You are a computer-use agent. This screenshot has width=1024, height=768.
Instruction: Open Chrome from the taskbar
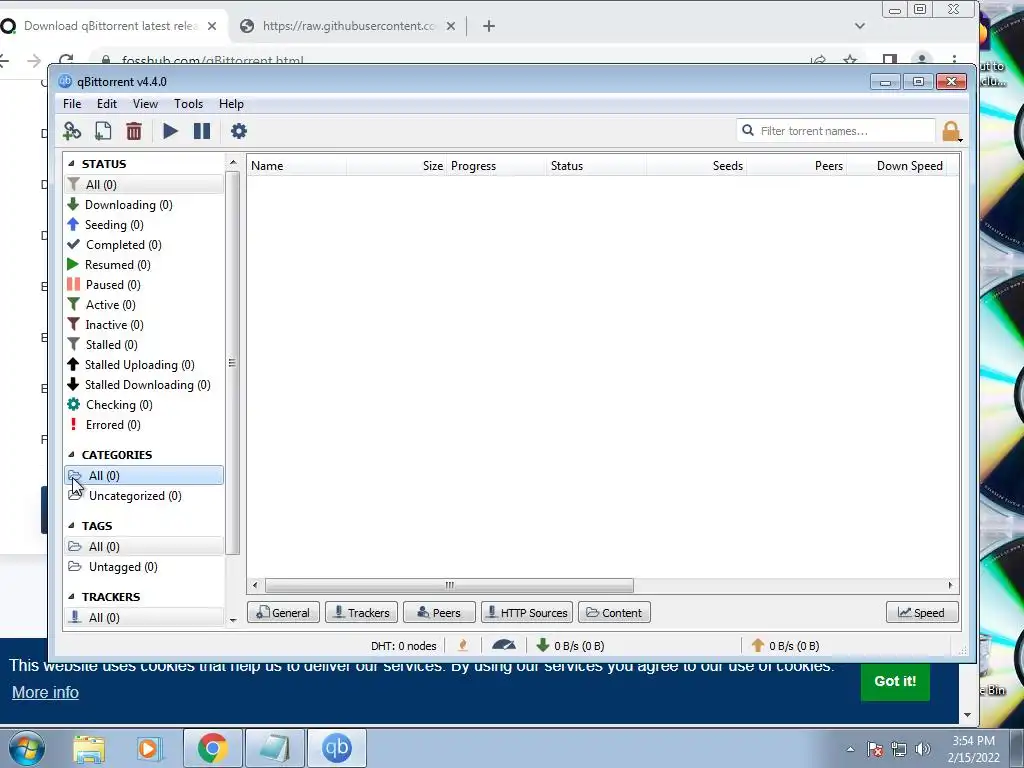point(212,748)
